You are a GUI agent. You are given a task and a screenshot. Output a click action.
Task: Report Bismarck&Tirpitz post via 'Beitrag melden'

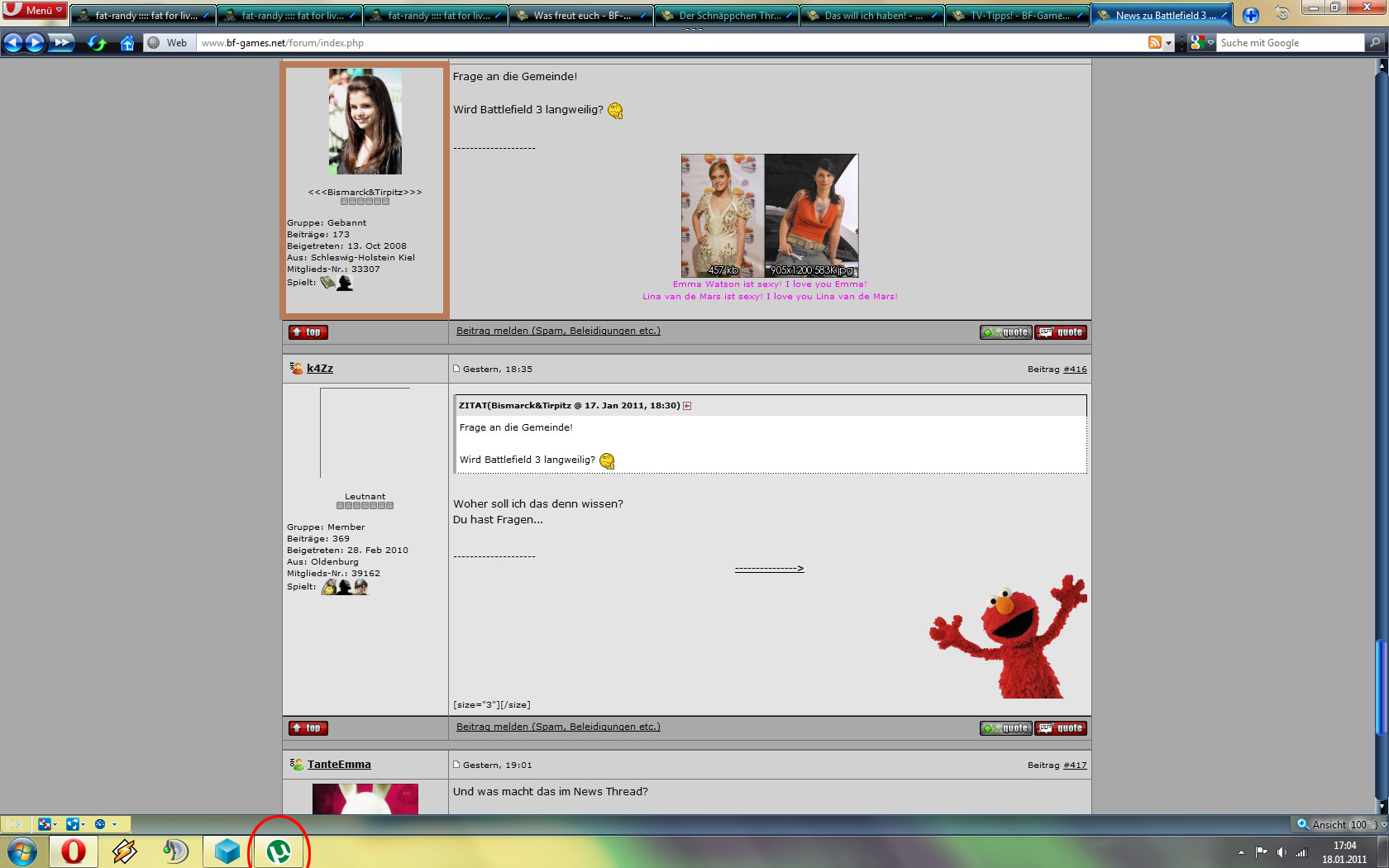558,331
